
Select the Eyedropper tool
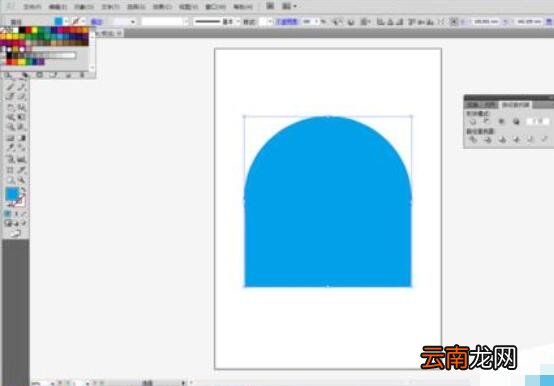[11, 148]
